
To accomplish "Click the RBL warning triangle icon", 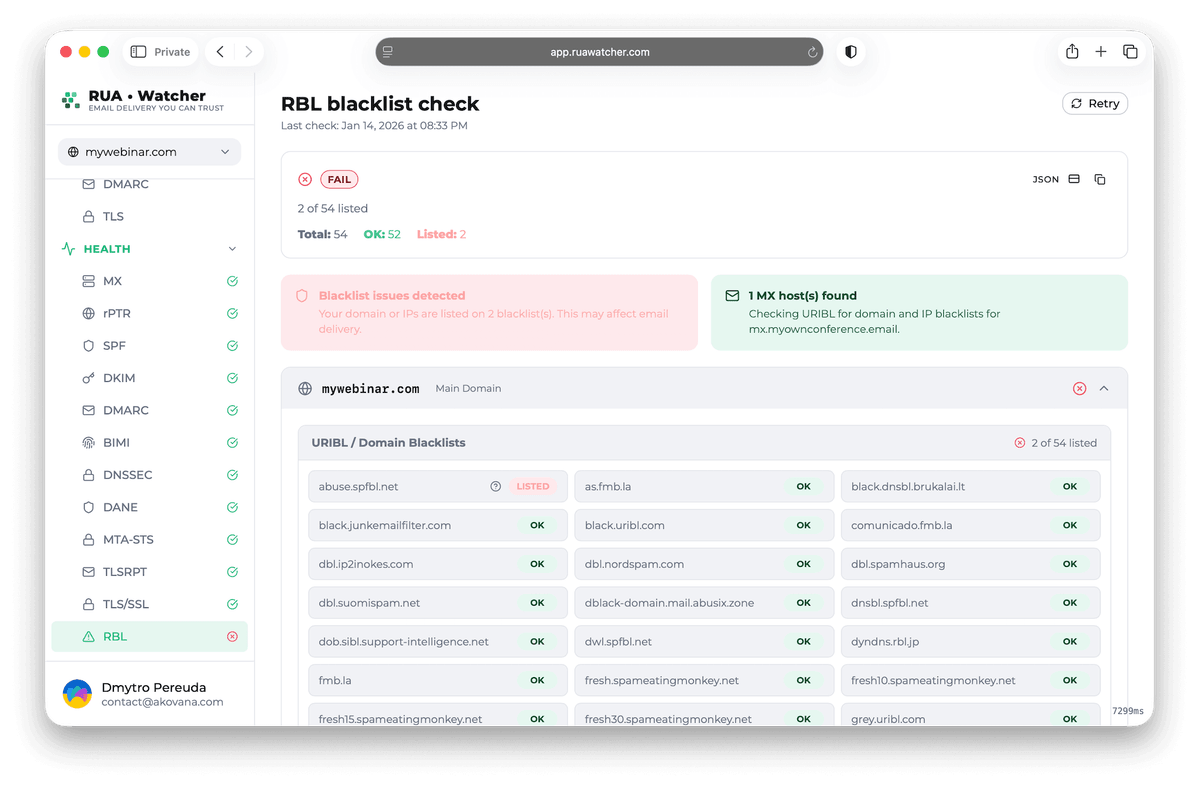I will point(90,636).
